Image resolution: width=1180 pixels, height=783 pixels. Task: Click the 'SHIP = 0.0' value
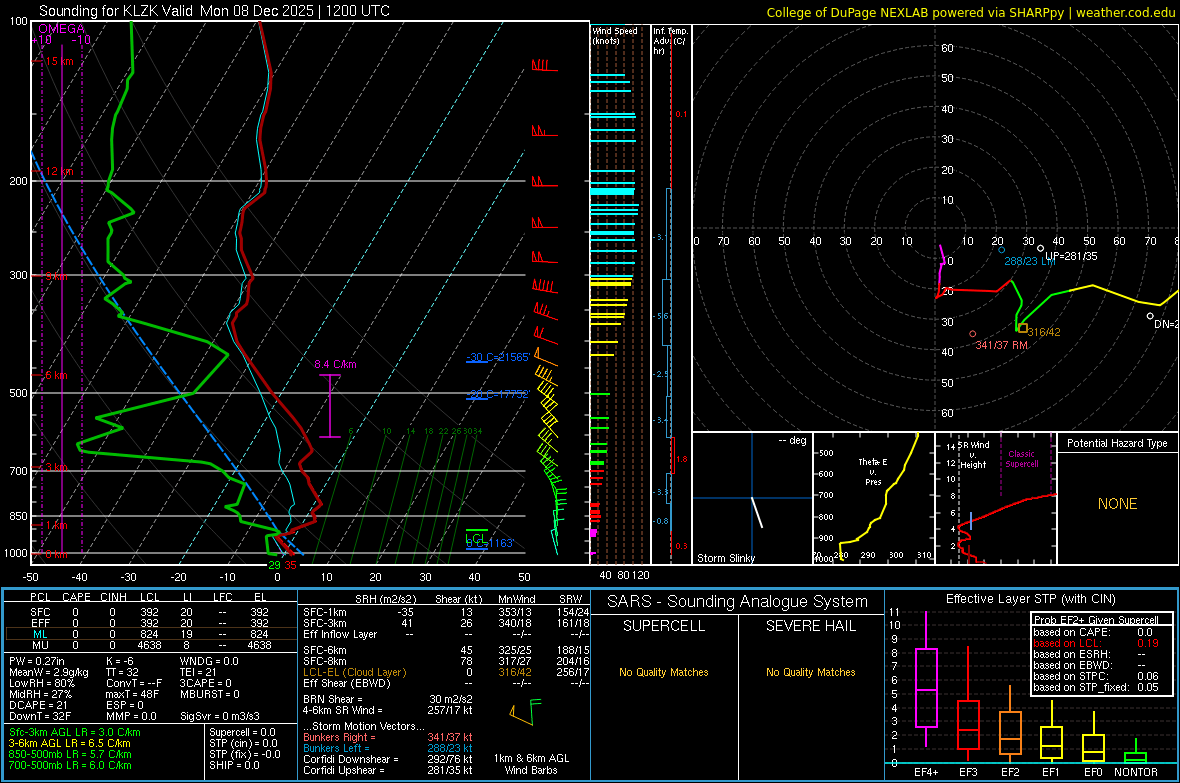coord(234,765)
